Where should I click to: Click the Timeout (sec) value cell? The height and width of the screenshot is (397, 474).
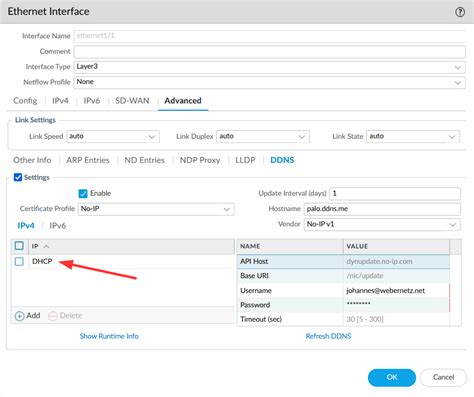click(396, 319)
